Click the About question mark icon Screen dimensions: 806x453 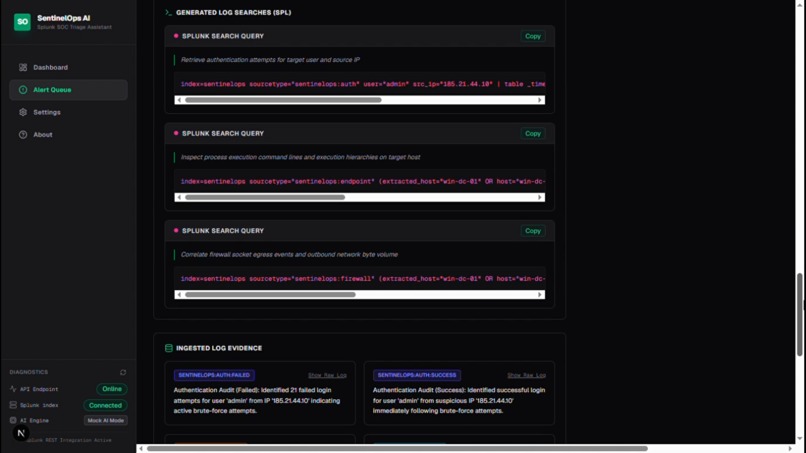[x=23, y=135]
